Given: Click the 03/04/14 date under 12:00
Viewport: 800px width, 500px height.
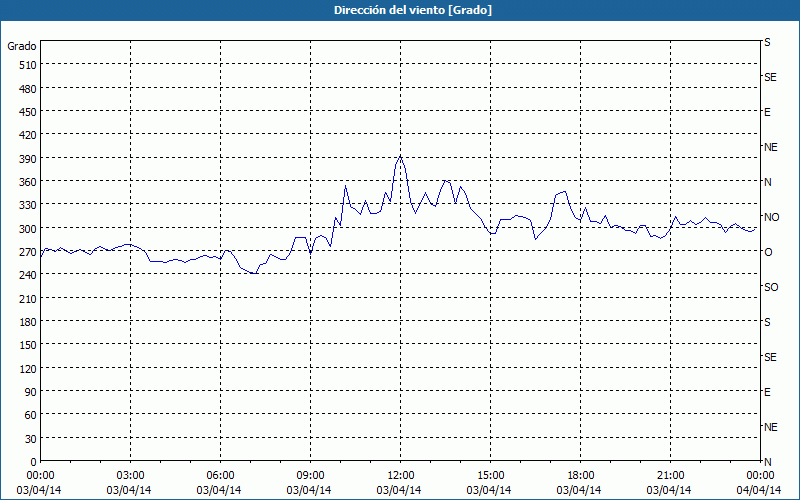Looking at the screenshot, I should pos(399,490).
